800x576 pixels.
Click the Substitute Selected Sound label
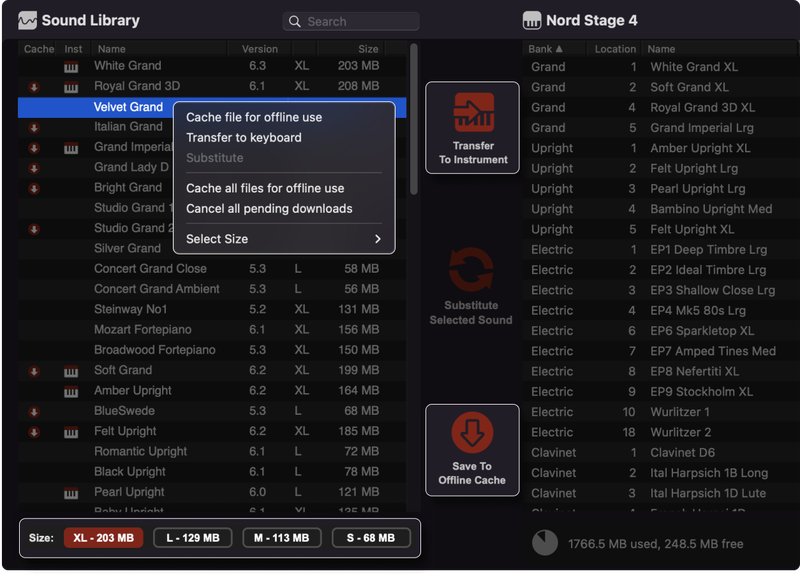471,313
